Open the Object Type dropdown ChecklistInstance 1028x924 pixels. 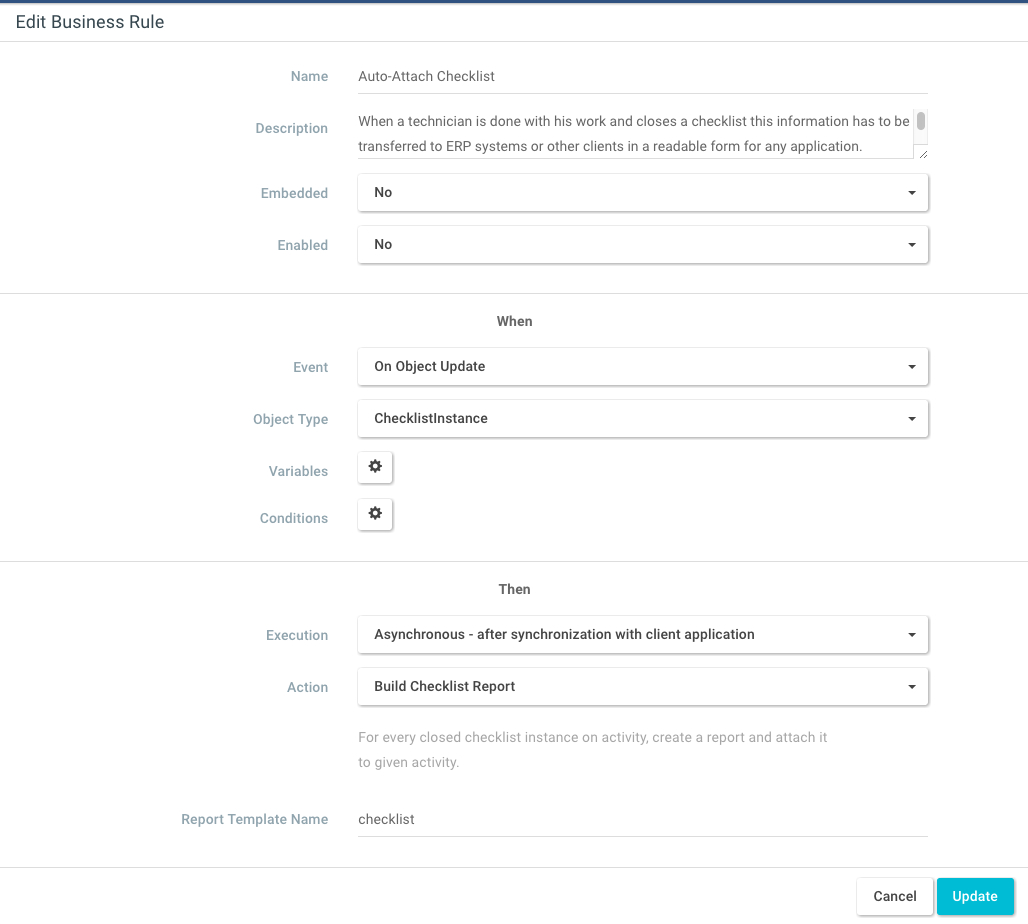(x=642, y=418)
